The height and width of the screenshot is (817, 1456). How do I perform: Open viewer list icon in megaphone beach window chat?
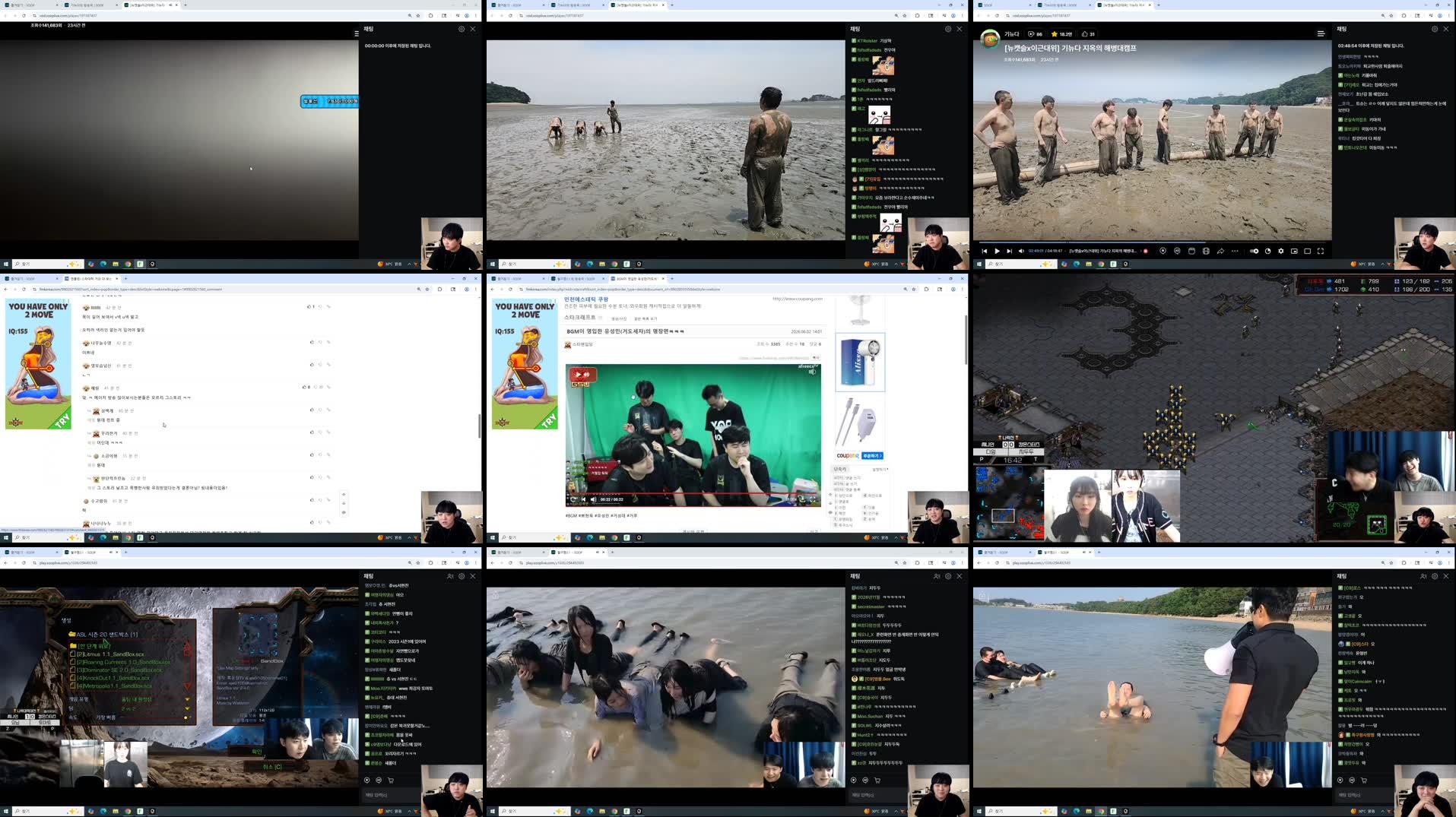(1423, 576)
